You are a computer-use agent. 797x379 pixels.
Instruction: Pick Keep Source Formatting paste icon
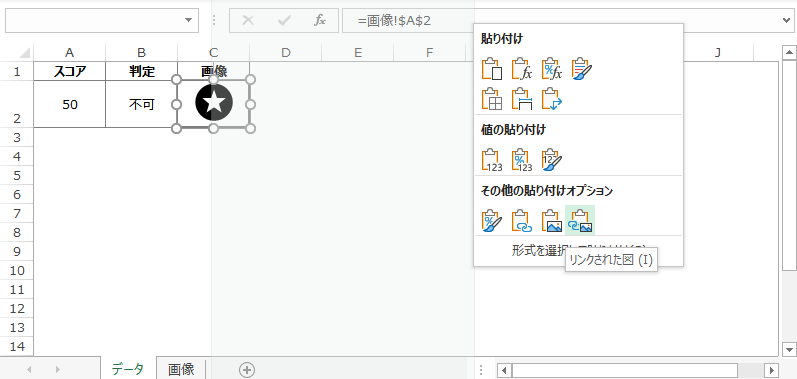tap(581, 69)
